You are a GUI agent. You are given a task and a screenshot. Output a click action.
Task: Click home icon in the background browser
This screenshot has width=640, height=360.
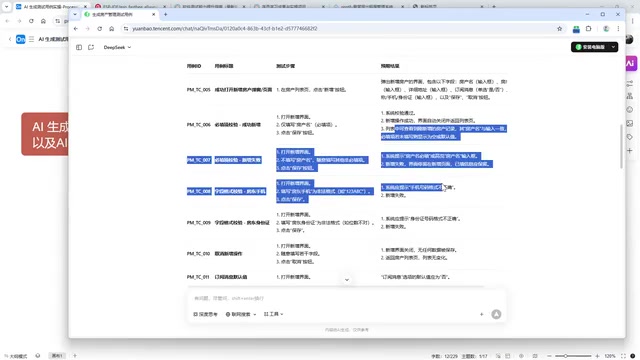(x=43, y=21)
